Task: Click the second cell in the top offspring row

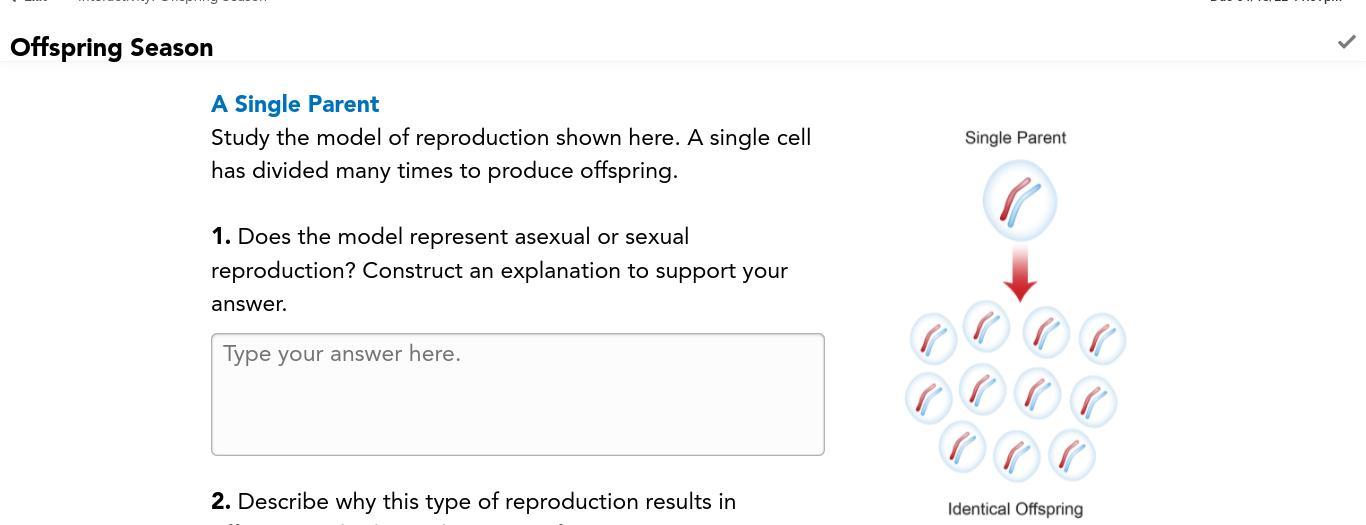Action: pos(986,327)
